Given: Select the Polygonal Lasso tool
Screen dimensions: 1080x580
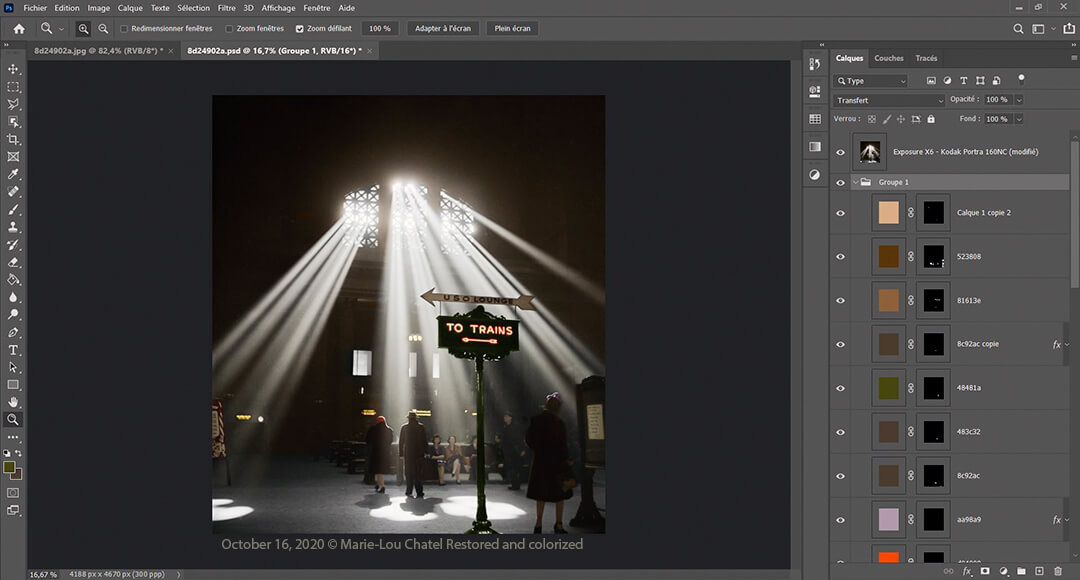Looking at the screenshot, I should tap(13, 104).
